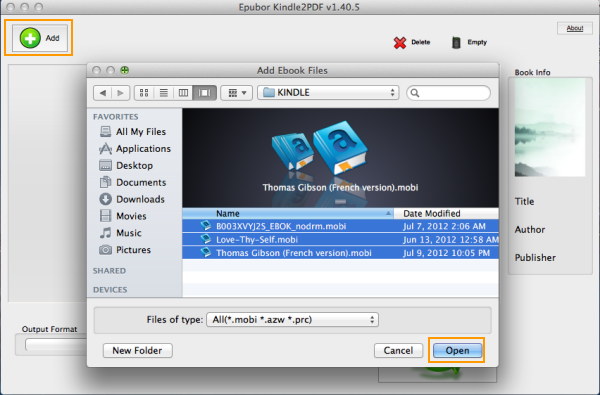The height and width of the screenshot is (395, 600).
Task: Click the Music note icon
Action: coord(105,233)
